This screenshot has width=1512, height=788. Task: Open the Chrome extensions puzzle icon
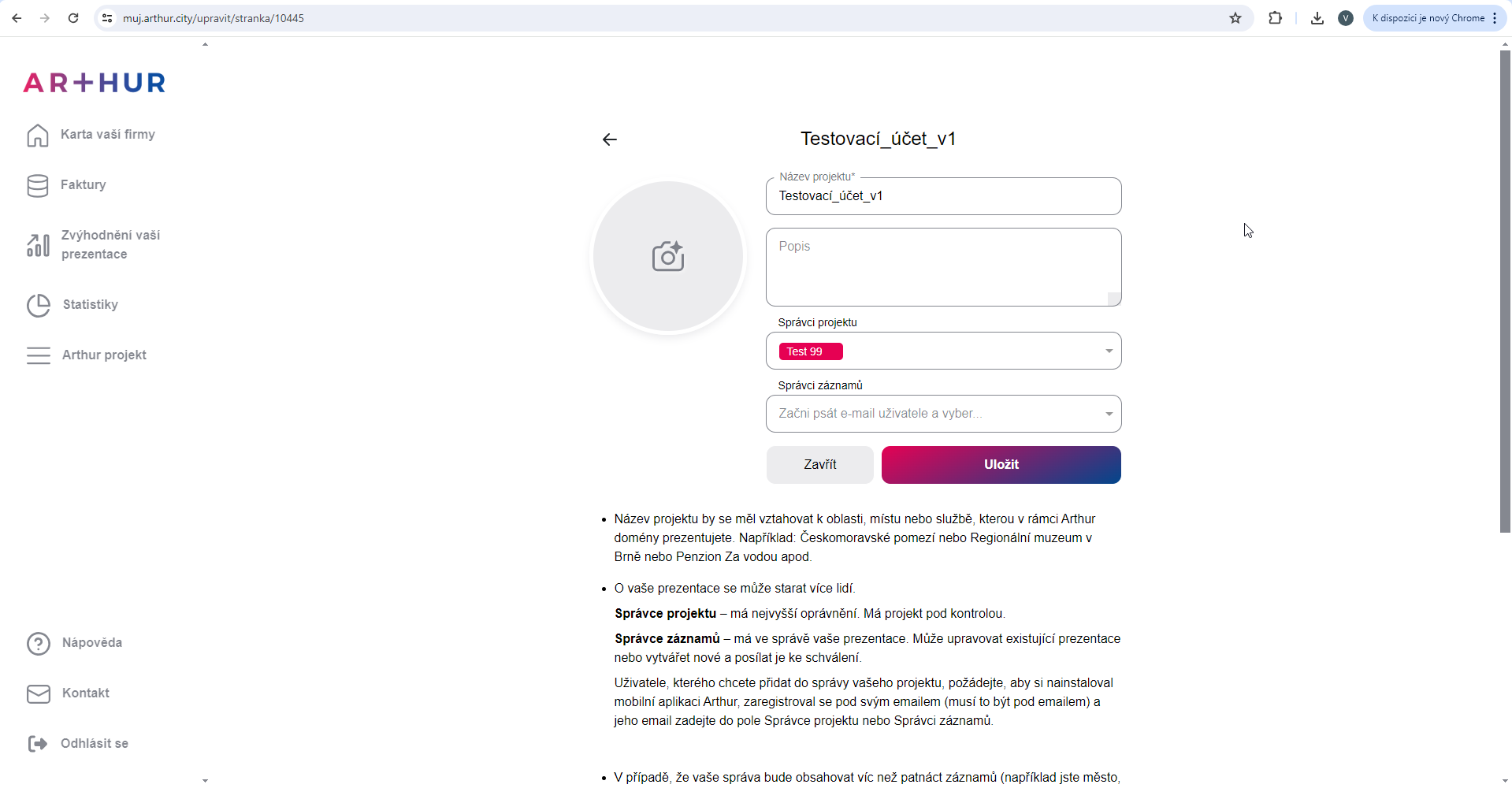point(1275,18)
